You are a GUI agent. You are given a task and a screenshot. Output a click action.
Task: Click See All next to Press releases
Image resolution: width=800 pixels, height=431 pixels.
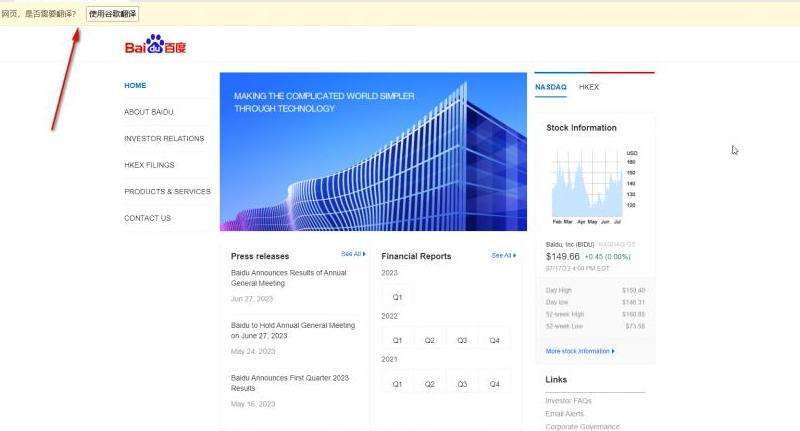pyautogui.click(x=353, y=254)
